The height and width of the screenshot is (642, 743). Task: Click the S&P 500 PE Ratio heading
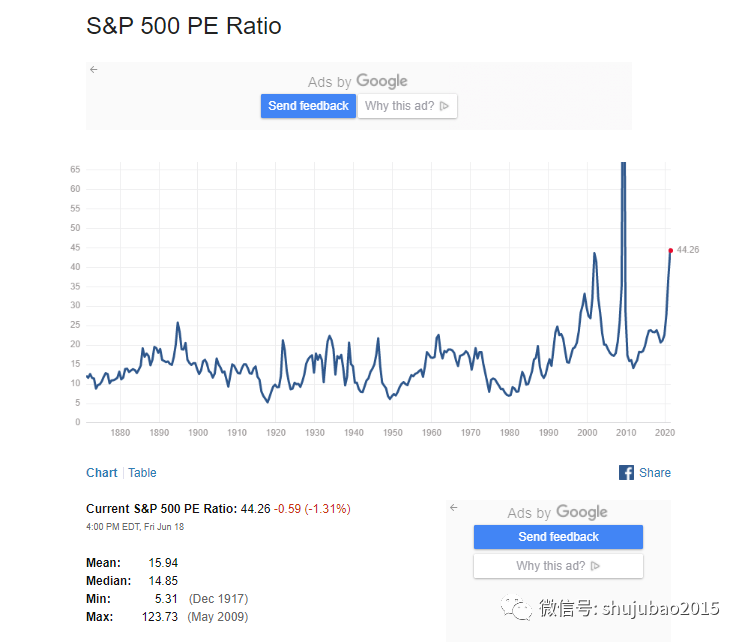point(184,26)
